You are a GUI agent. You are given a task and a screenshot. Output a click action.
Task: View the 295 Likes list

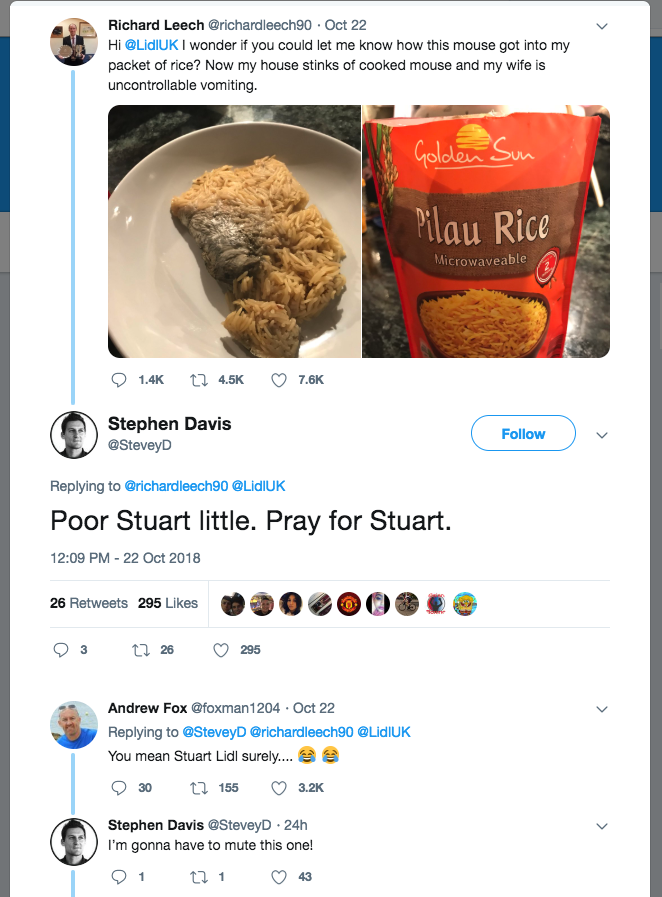(168, 603)
